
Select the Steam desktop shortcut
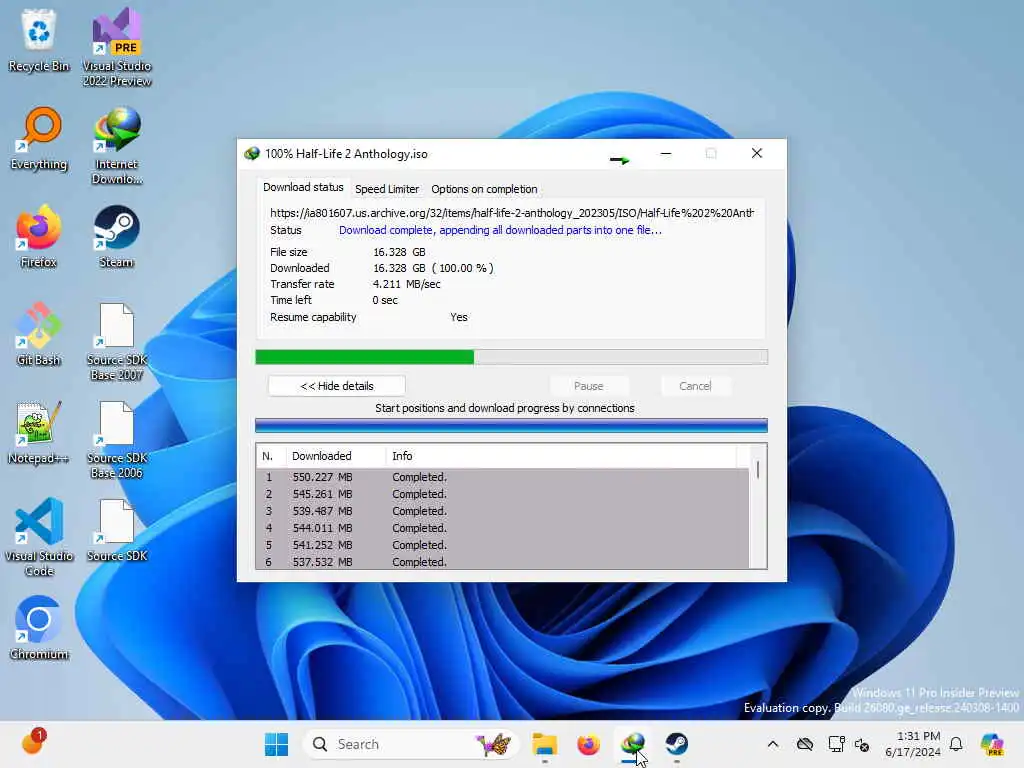pos(117,236)
